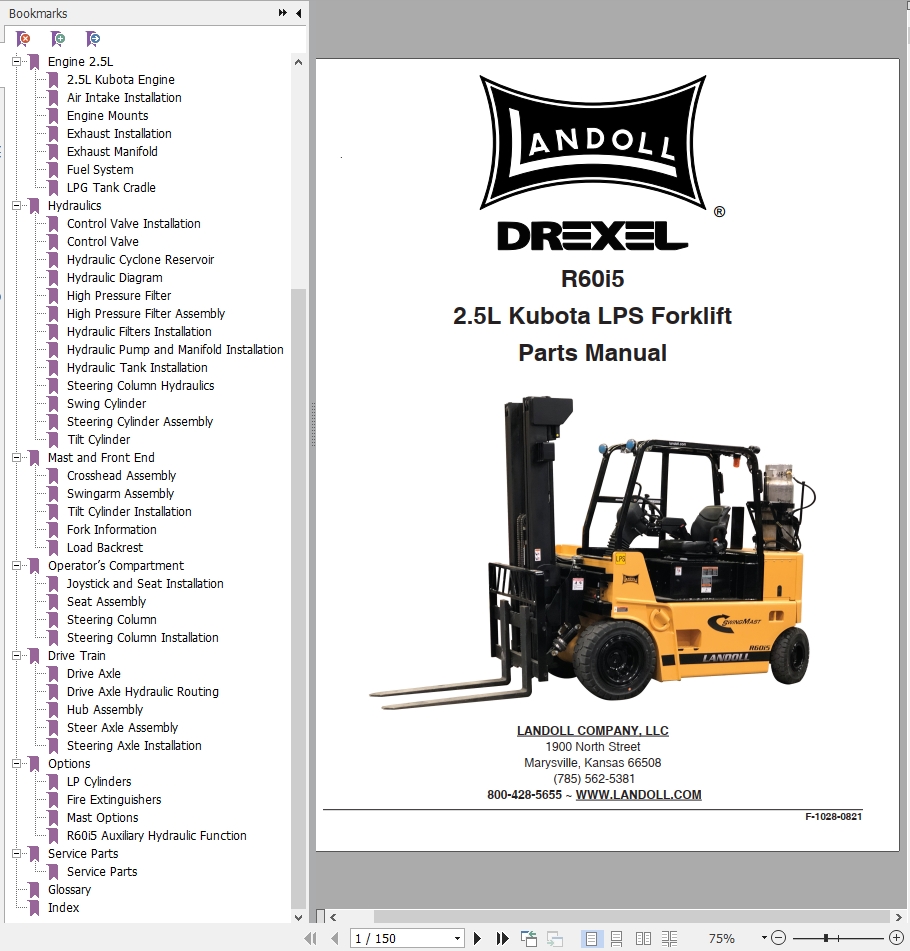Collapse the Options bookmark group

(16, 763)
